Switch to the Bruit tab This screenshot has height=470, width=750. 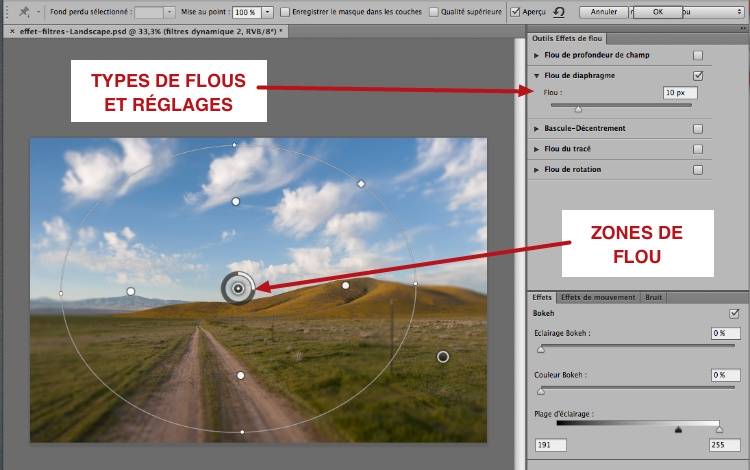pyautogui.click(x=653, y=297)
